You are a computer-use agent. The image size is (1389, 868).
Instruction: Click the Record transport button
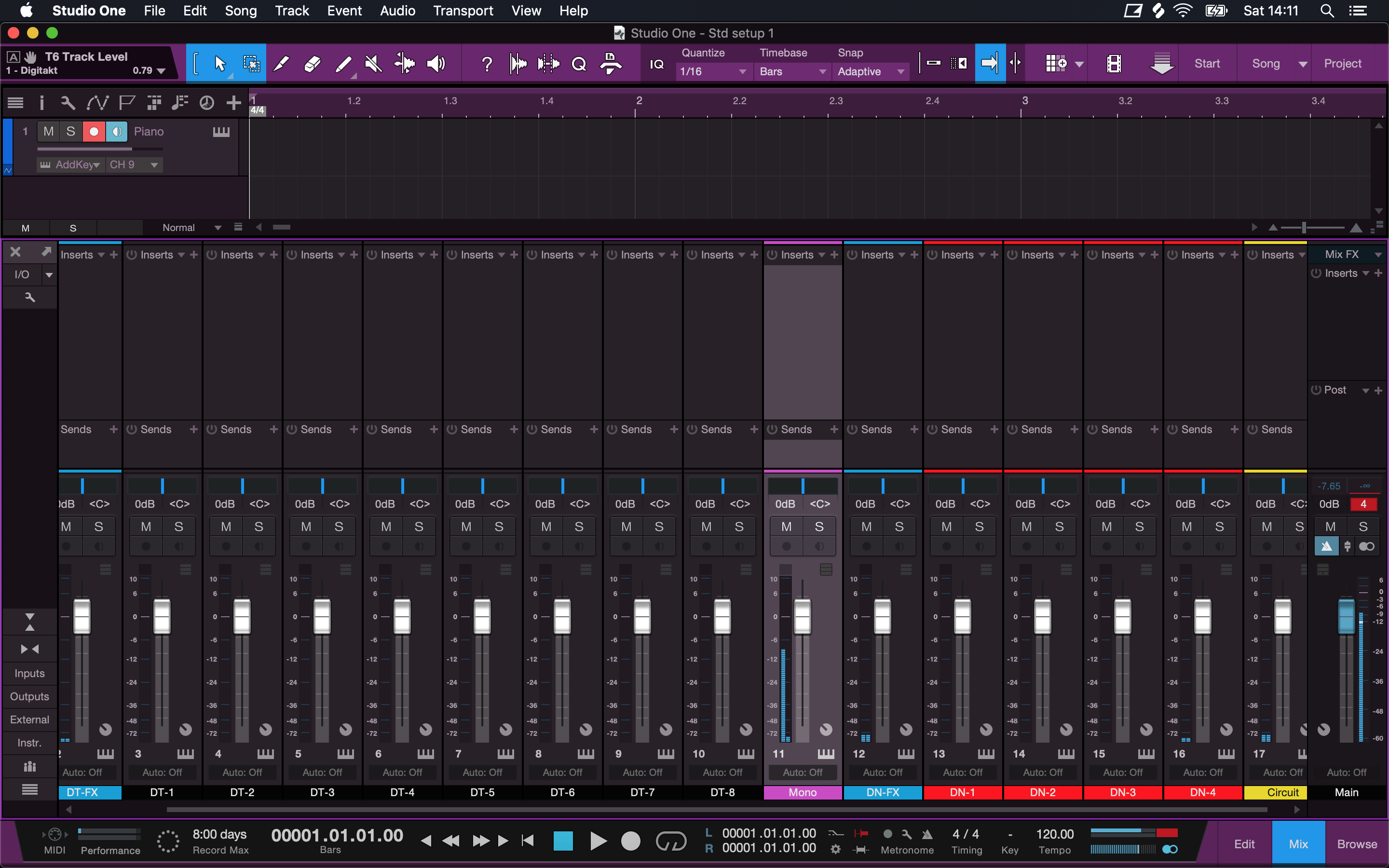point(630,841)
